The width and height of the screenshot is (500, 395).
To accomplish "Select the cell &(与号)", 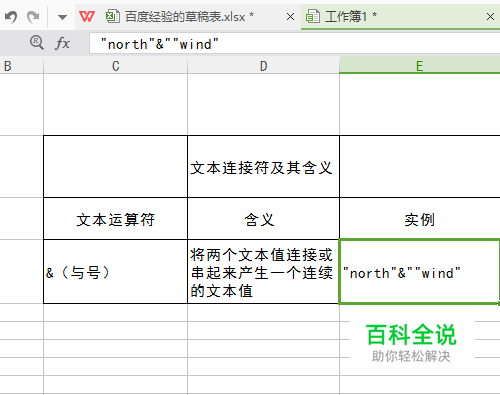I will click(115, 272).
